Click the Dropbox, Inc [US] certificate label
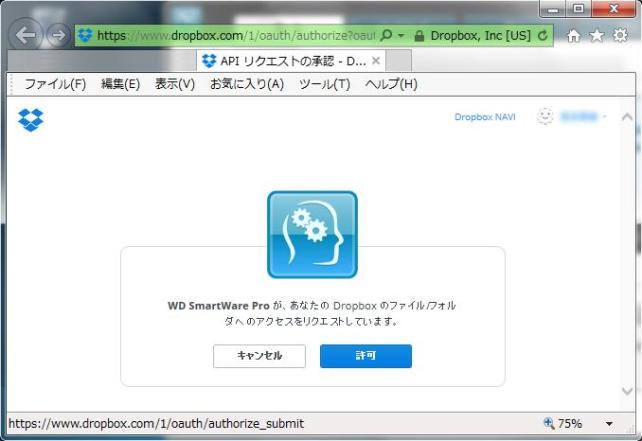Screen dimensions: 642x441 (481, 36)
